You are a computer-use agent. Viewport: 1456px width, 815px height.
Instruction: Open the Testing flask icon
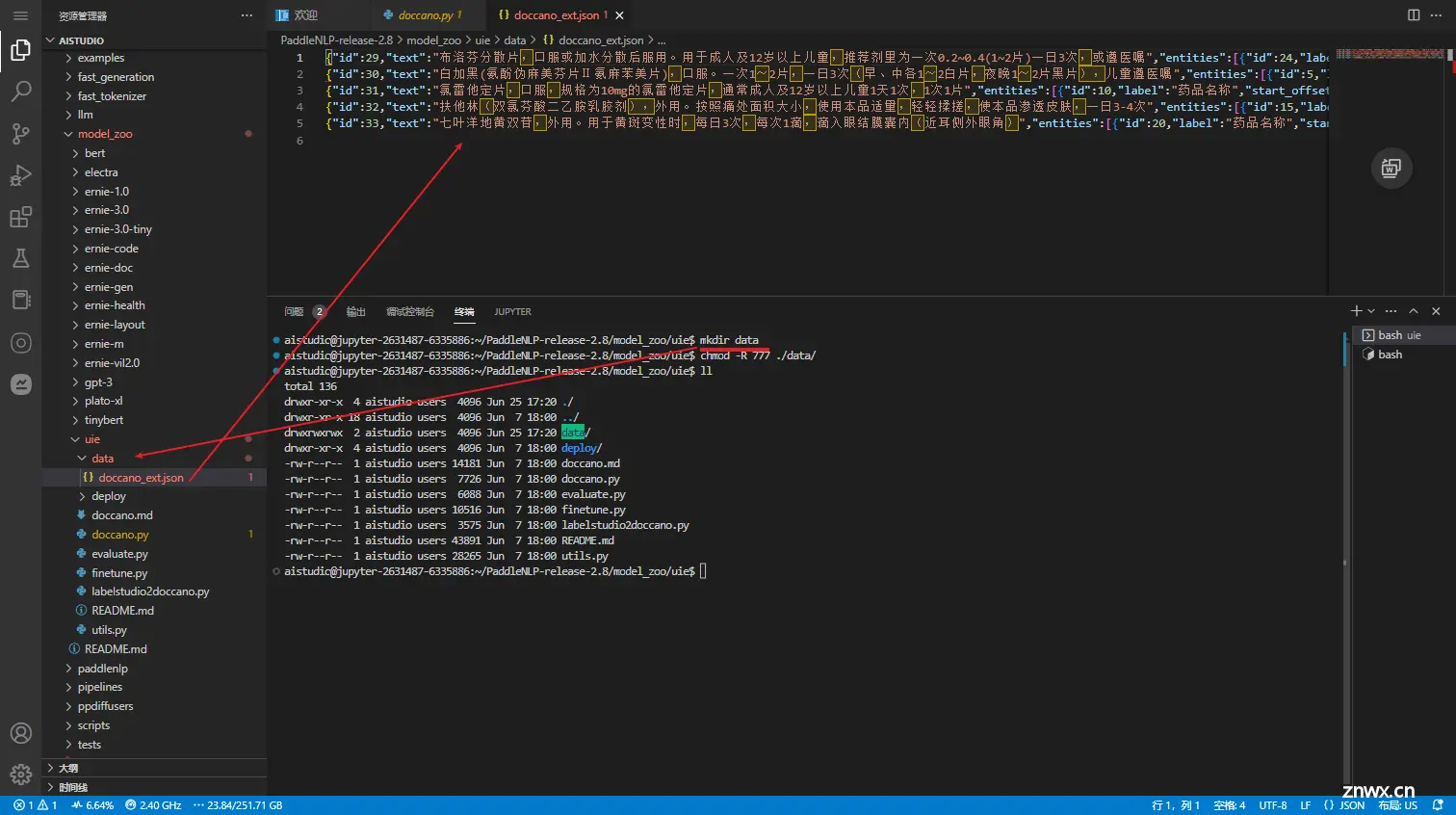click(20, 258)
